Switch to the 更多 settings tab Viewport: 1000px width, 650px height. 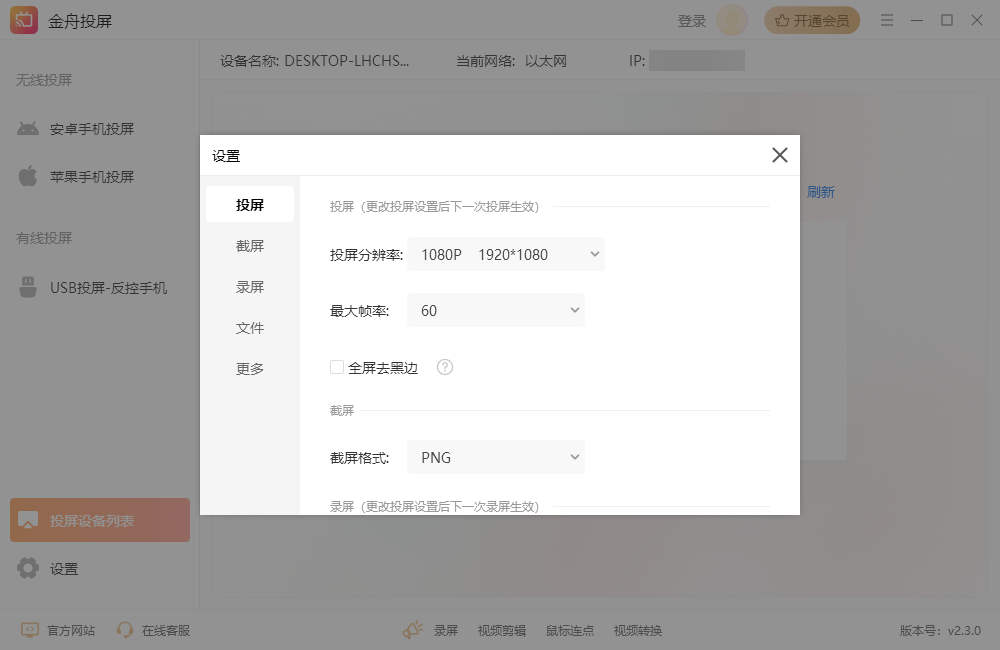(249, 368)
